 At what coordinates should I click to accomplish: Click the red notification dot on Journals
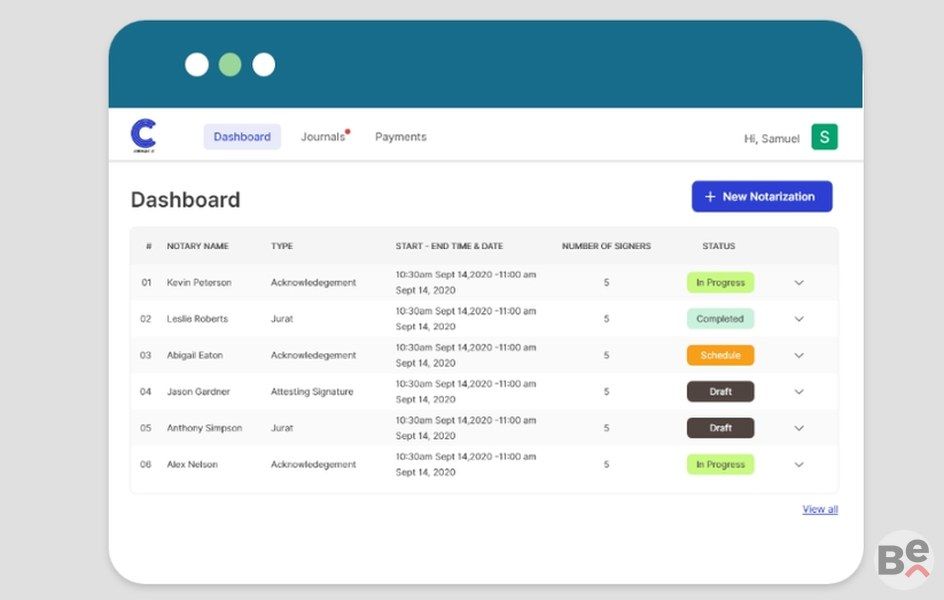coord(347,131)
